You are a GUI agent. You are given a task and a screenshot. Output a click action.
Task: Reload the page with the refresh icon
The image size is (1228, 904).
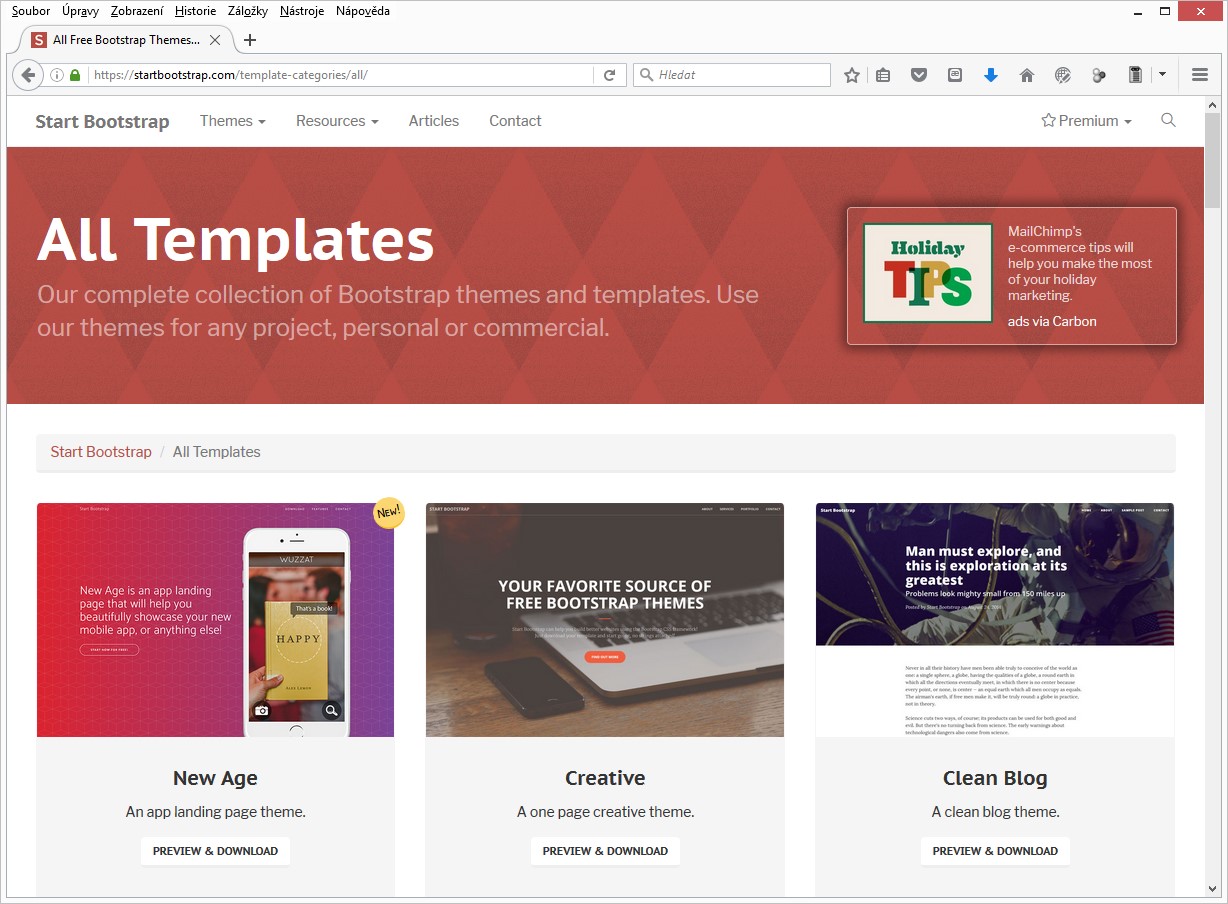609,75
